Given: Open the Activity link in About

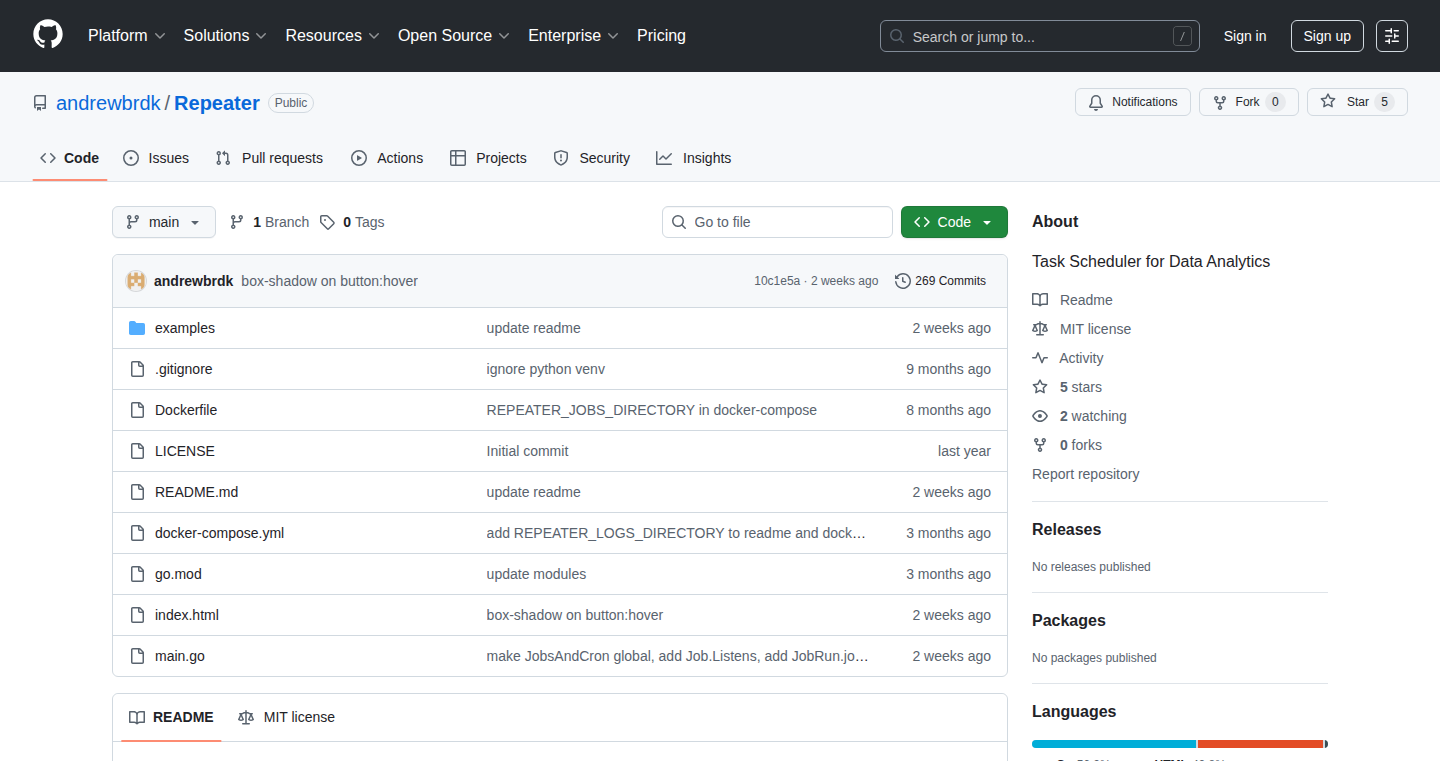Looking at the screenshot, I should point(1081,358).
